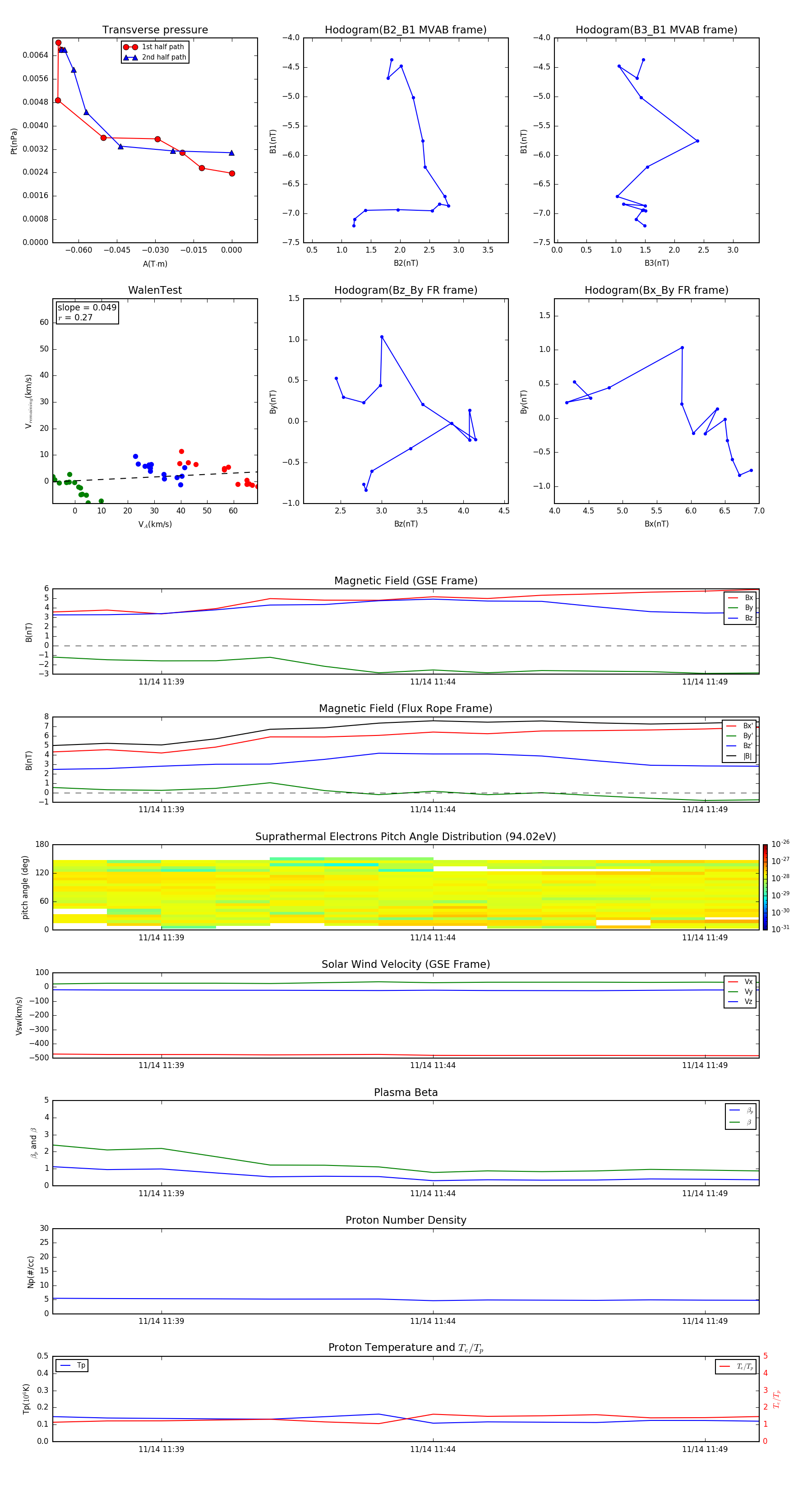Click the βp legend entry in Plasma Beta
This screenshot has width=812, height=1489.
(x=741, y=1110)
